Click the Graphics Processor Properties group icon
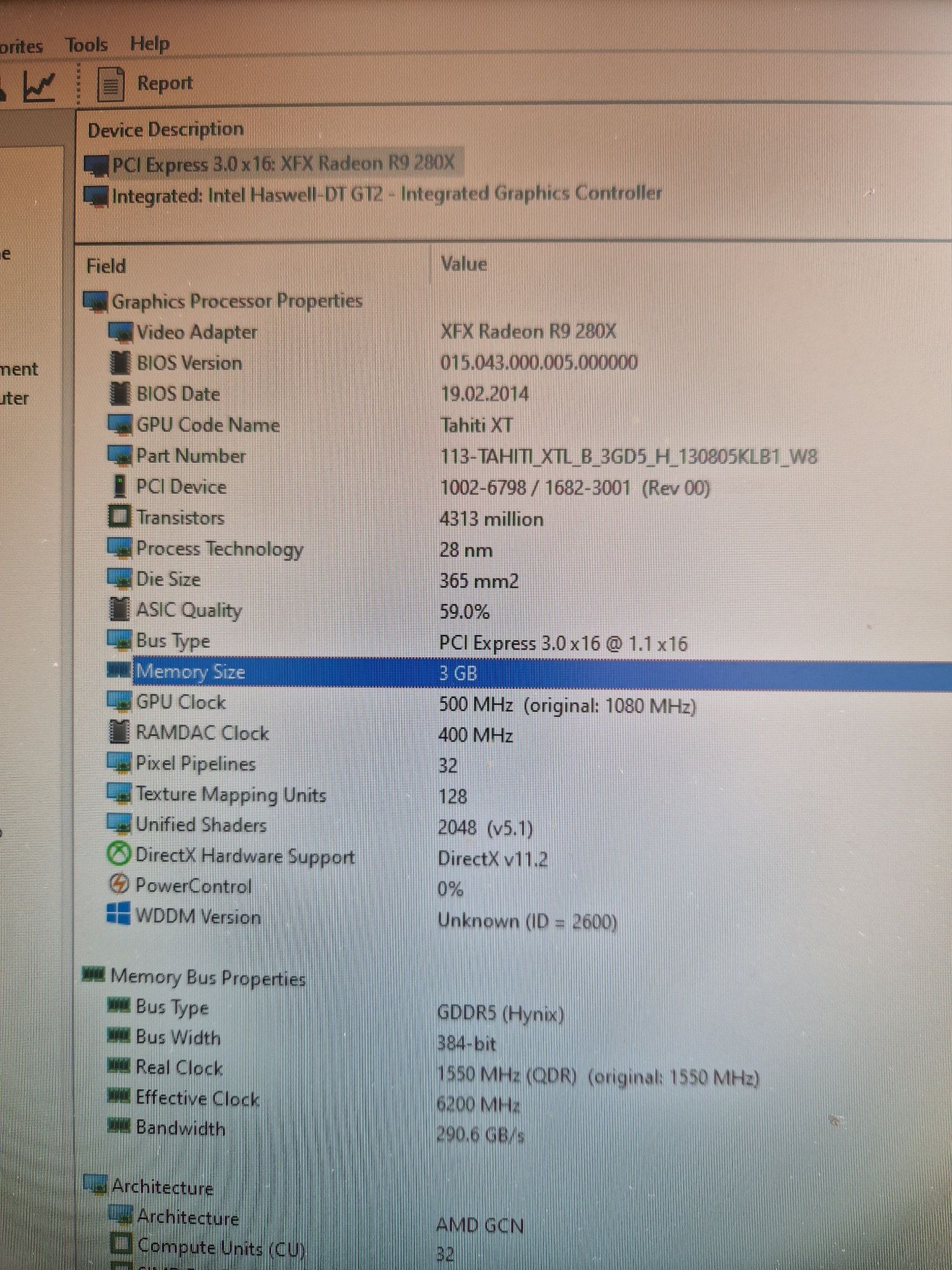 pos(96,302)
